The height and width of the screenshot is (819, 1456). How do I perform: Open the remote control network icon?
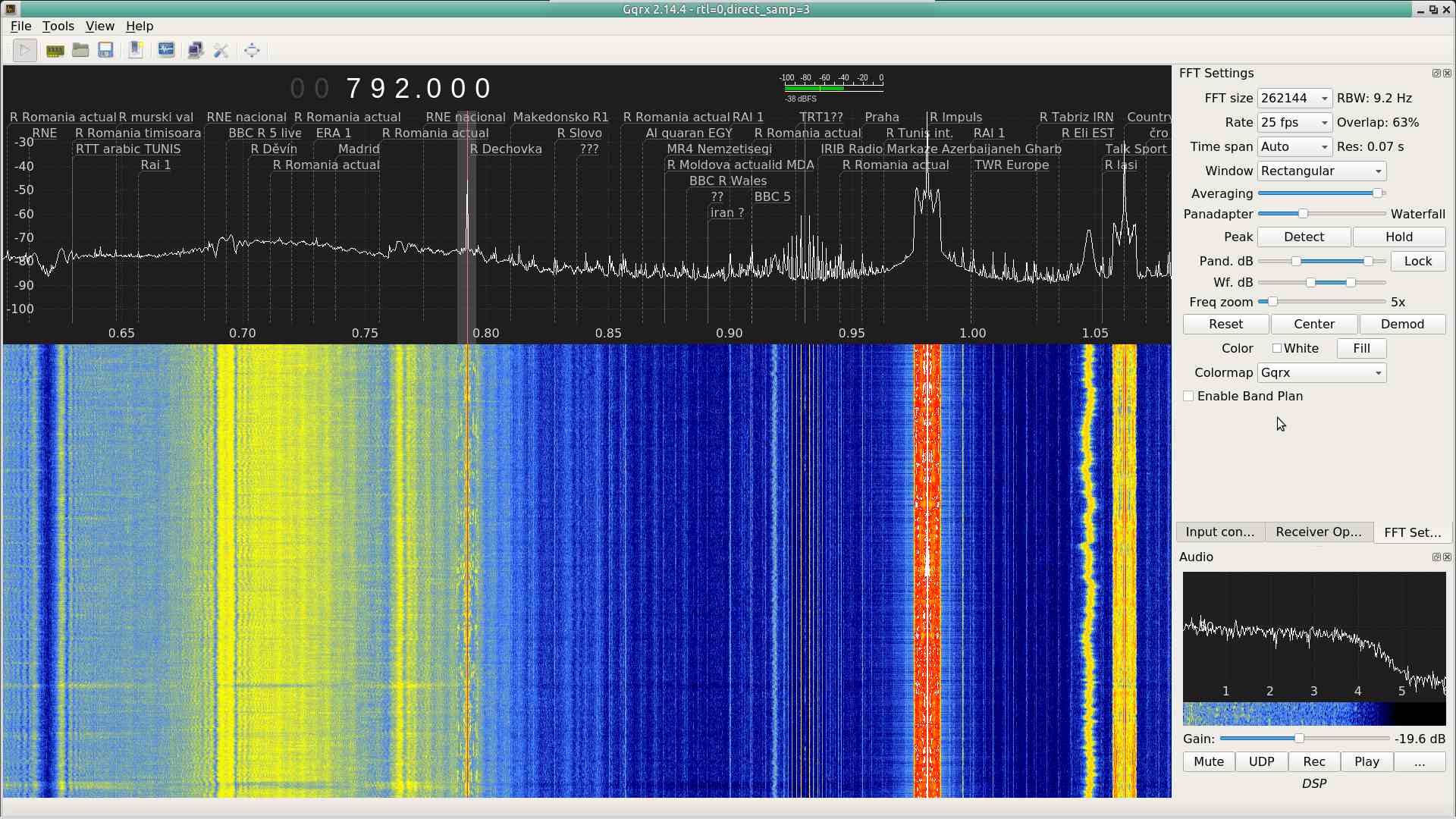(x=195, y=51)
